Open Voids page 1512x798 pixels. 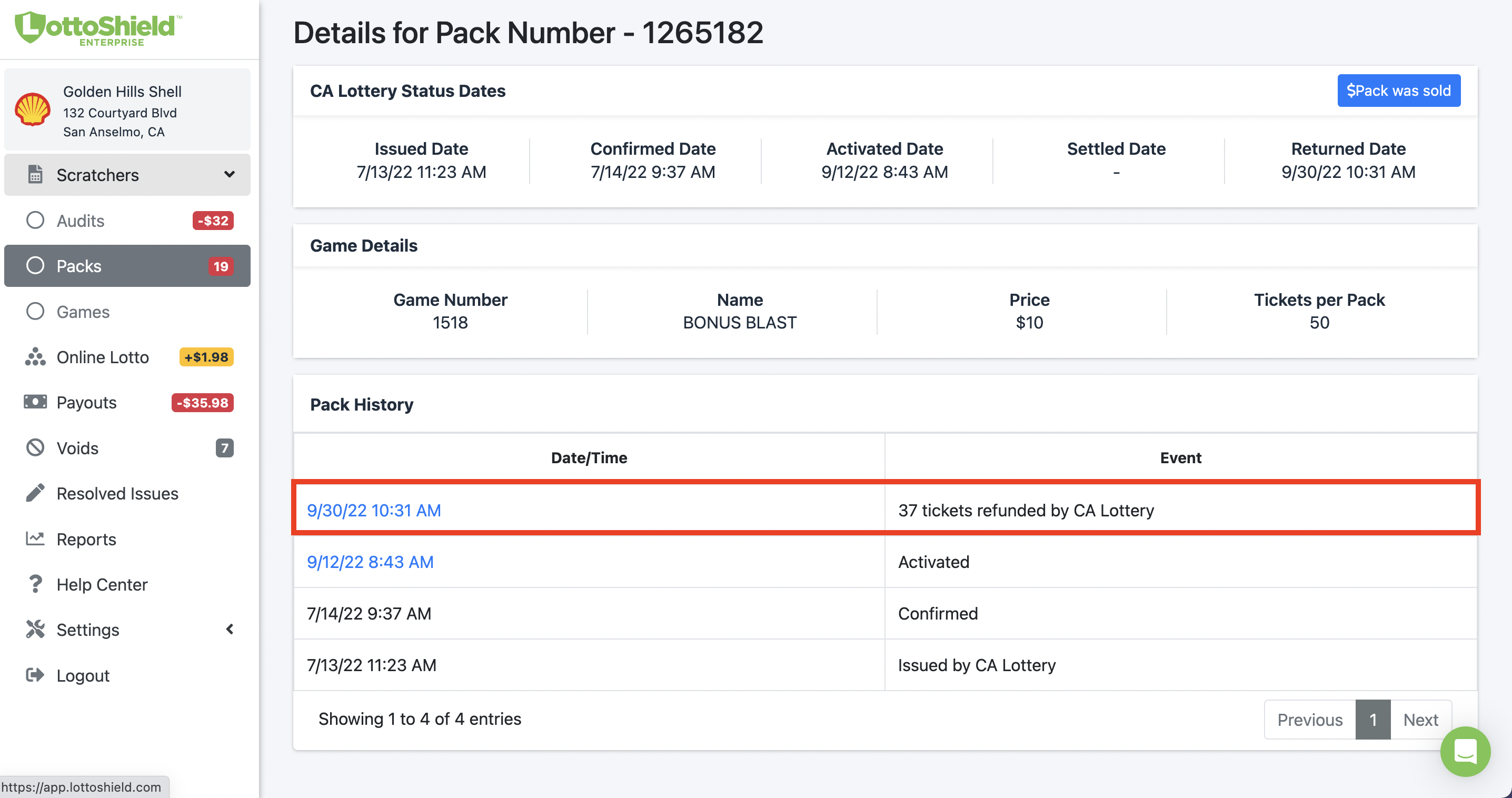77,448
